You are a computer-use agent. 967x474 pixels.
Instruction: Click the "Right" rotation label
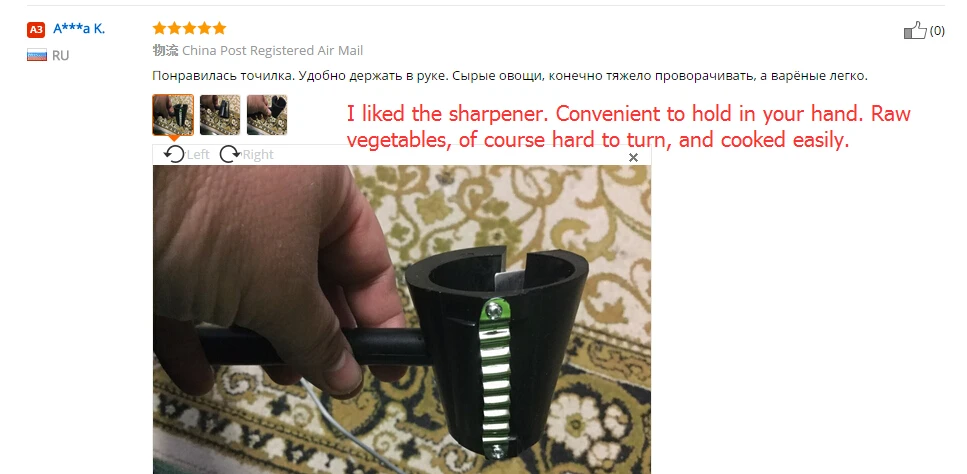pos(258,154)
